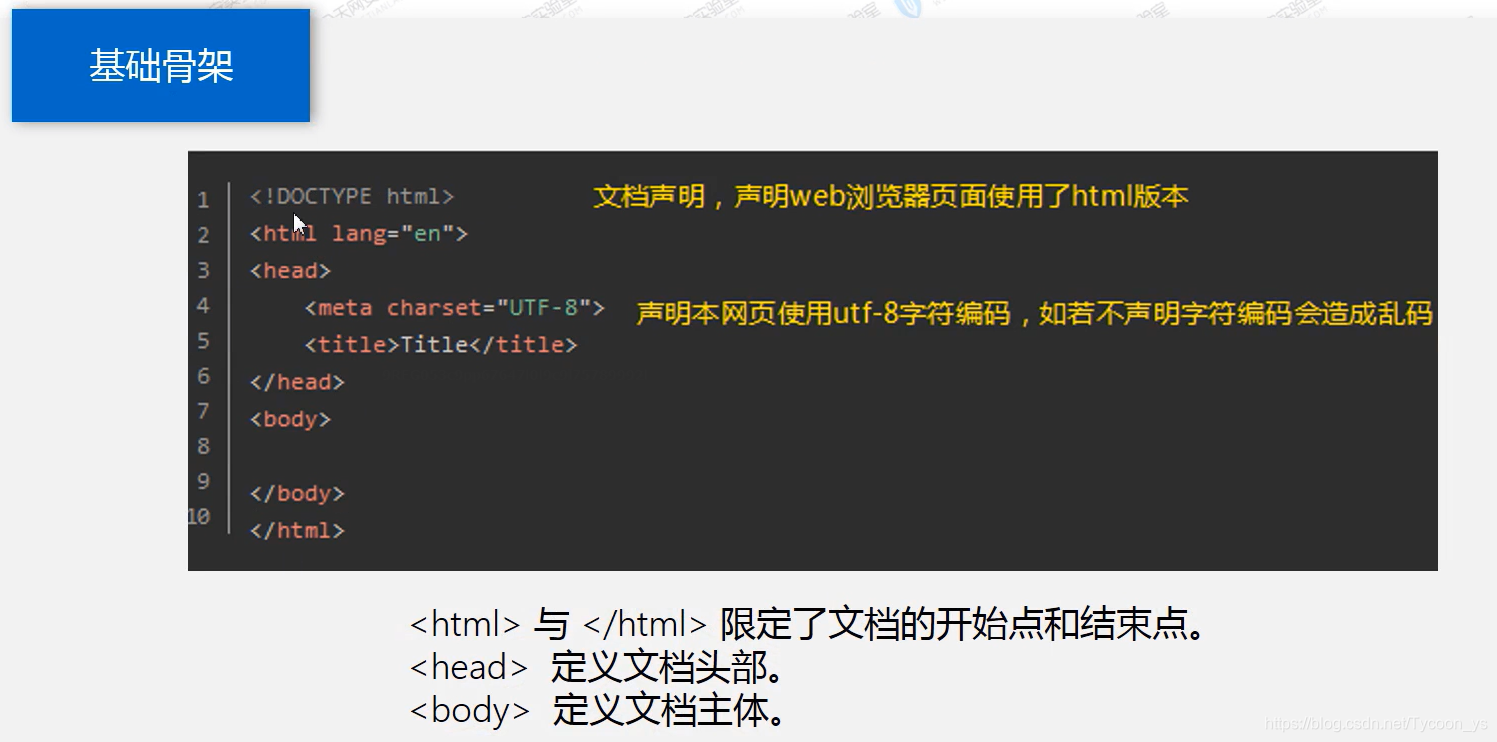Click the <title>Title</title> line
This screenshot has width=1497, height=742.
point(441,345)
